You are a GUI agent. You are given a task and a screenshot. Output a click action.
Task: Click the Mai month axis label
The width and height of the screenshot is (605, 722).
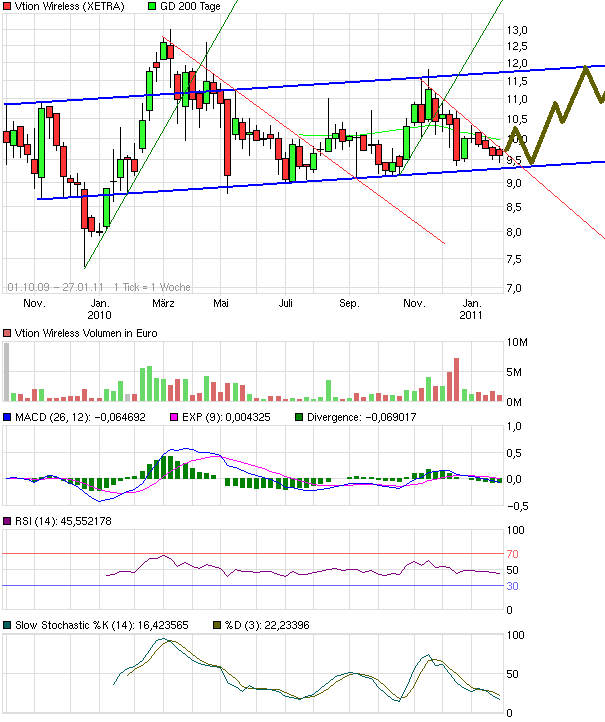click(221, 303)
